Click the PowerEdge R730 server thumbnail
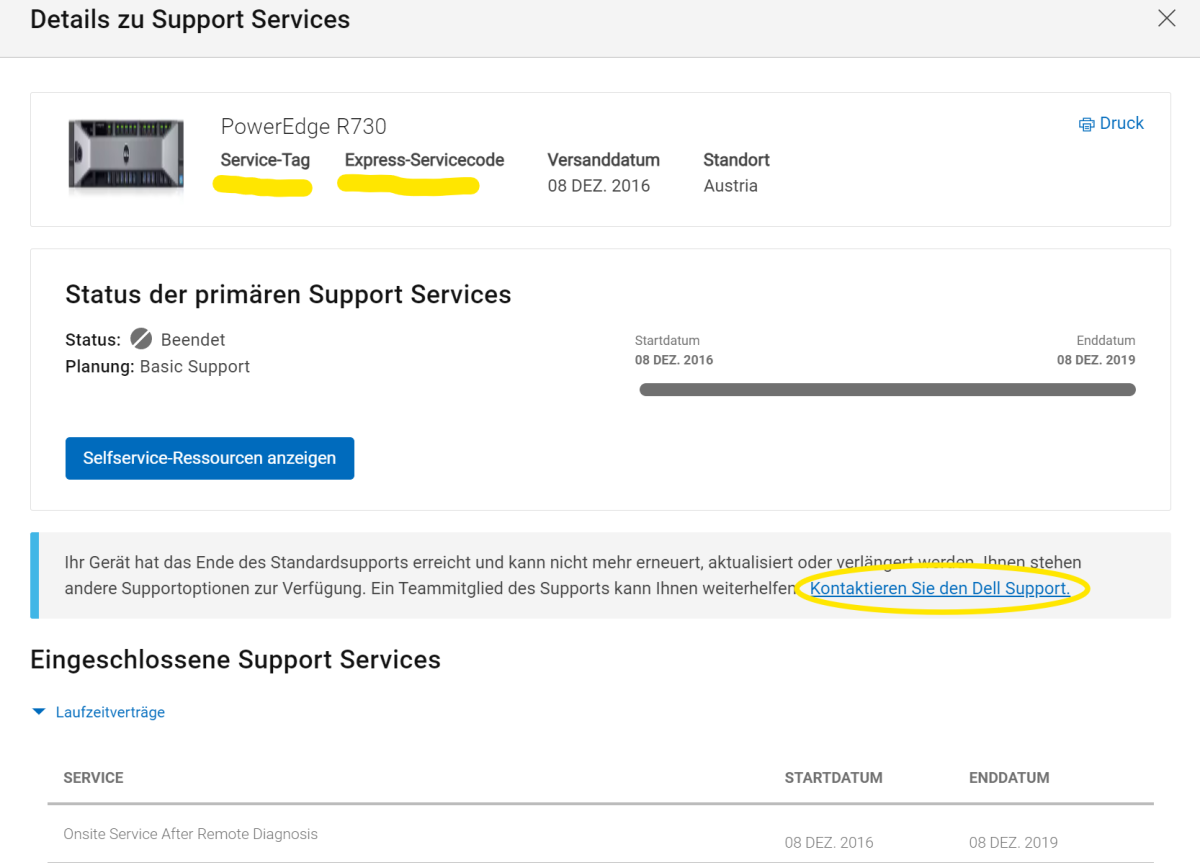This screenshot has width=1200, height=865. 125,155
